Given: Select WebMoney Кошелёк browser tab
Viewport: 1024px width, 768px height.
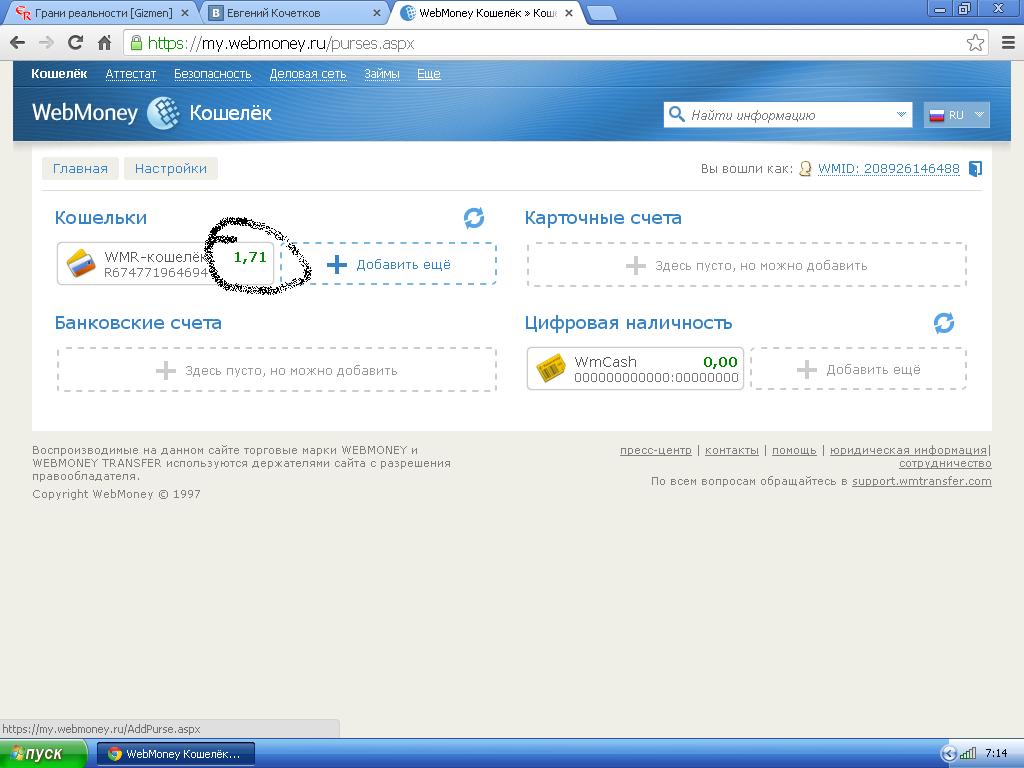Looking at the screenshot, I should coord(487,12).
